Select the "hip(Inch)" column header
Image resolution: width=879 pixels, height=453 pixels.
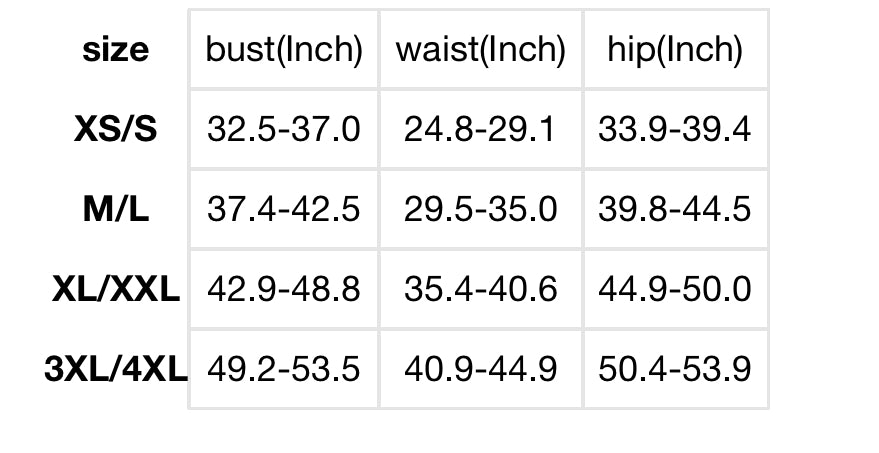[675, 49]
